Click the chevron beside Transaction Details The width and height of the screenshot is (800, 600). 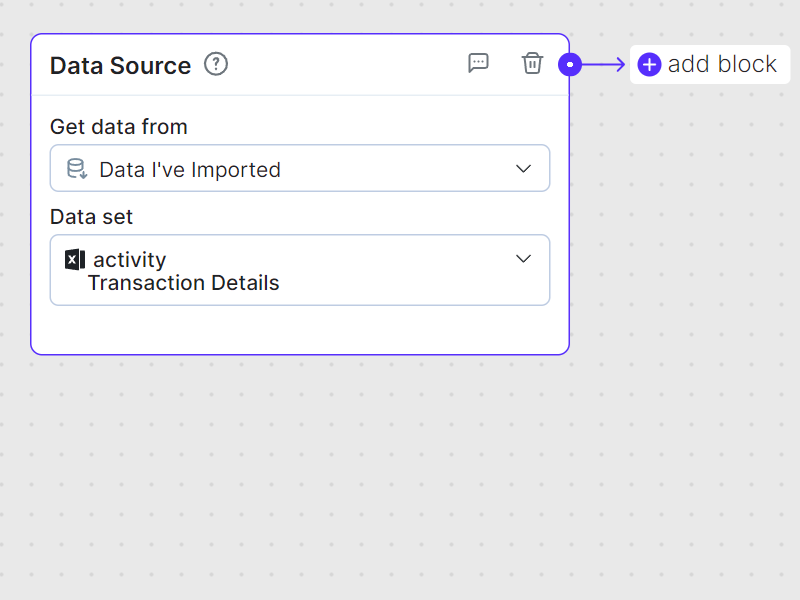pyautogui.click(x=523, y=258)
